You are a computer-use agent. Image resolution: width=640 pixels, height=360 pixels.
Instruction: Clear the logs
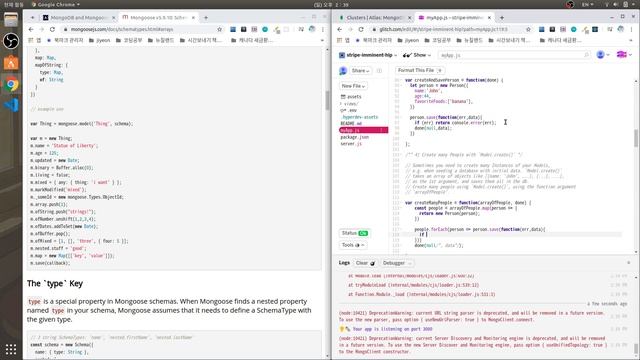[365, 263]
